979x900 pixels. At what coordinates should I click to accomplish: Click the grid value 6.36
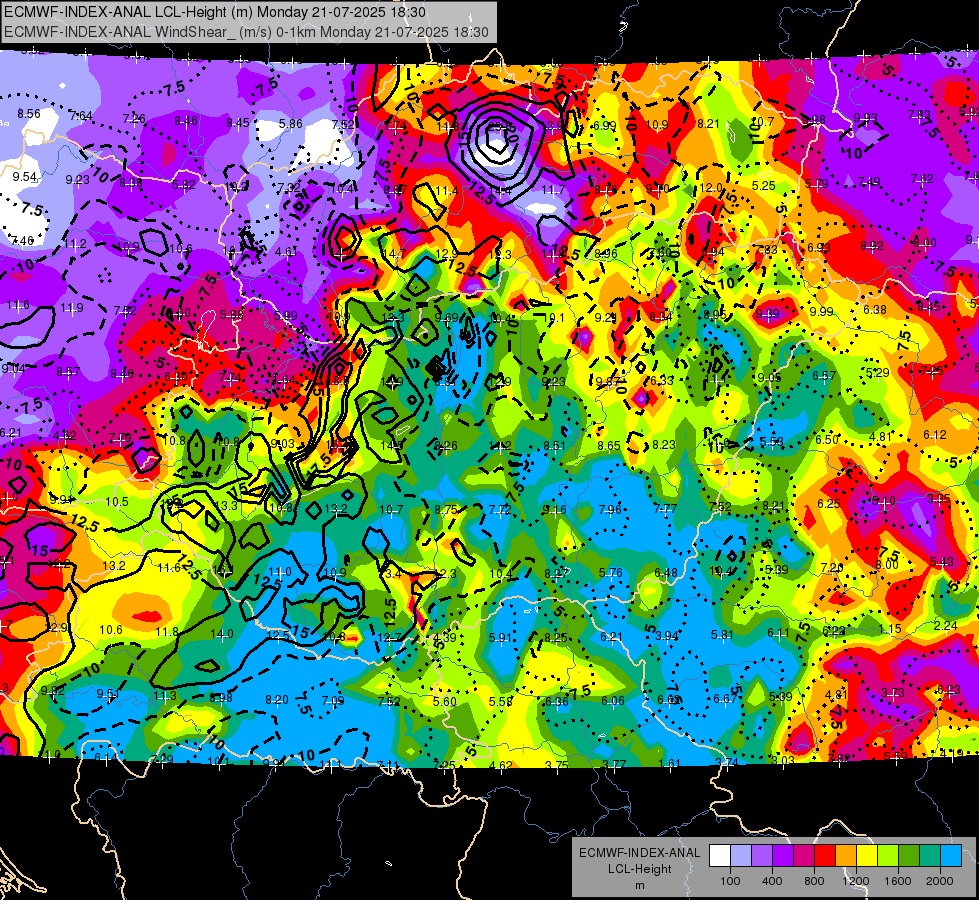pyautogui.click(x=556, y=701)
